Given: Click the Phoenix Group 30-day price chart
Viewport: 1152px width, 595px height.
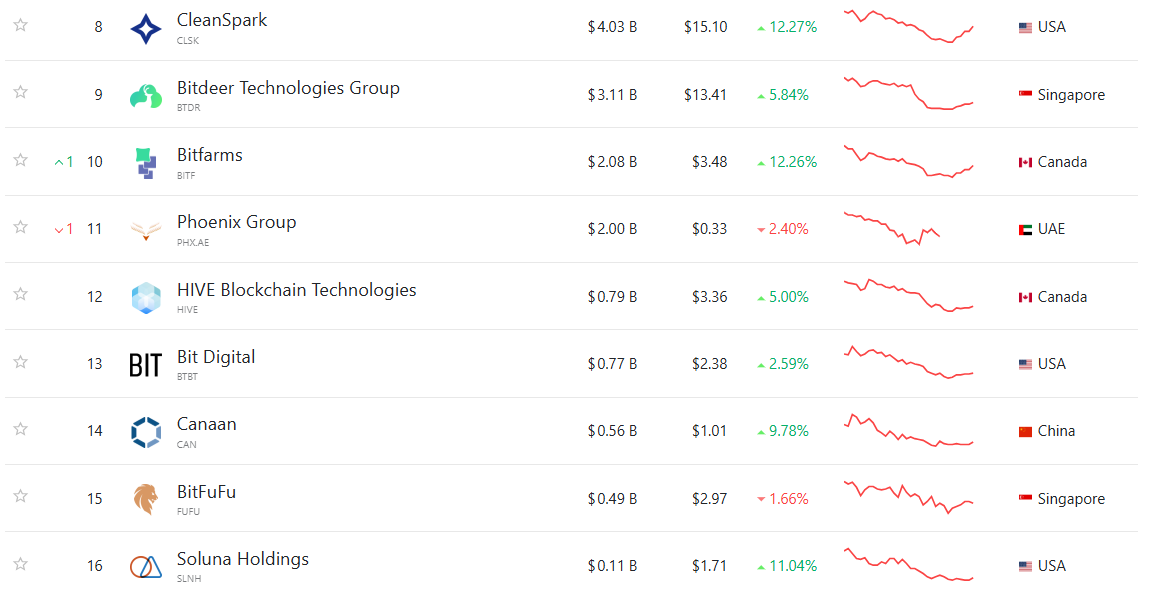Looking at the screenshot, I should 892,228.
